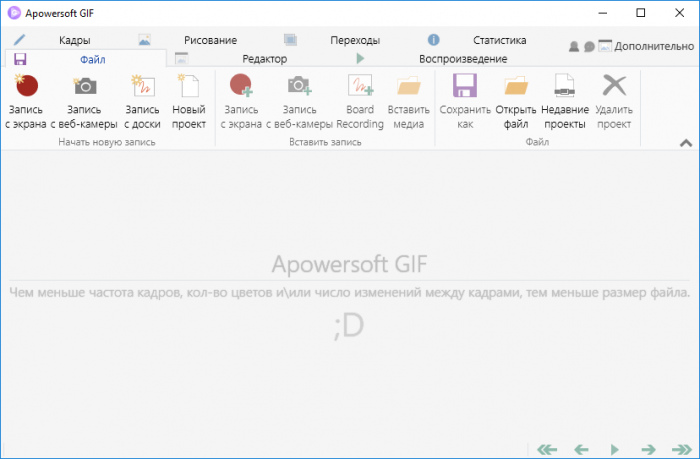
Task: Click Сохранить как floppy disk icon
Action: [465, 85]
